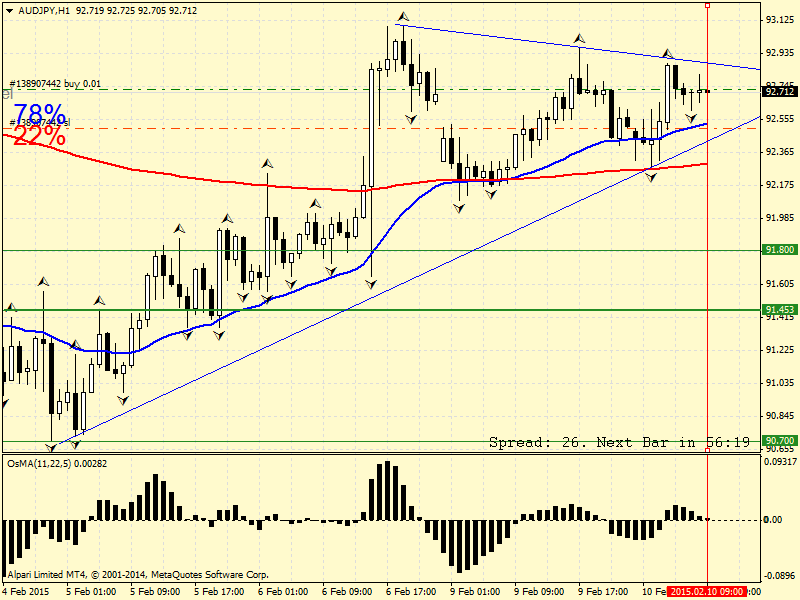Click the red 22% indicator text
This screenshot has width=800, height=600.
pyautogui.click(x=39, y=136)
